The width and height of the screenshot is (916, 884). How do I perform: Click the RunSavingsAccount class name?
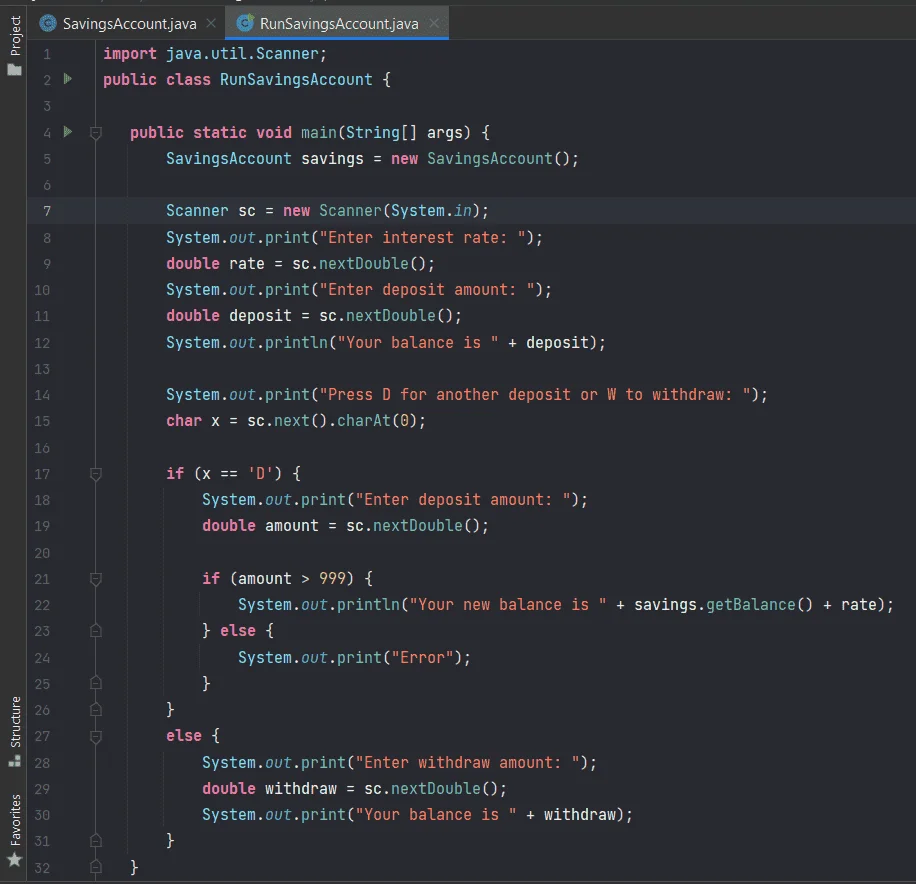pos(296,79)
